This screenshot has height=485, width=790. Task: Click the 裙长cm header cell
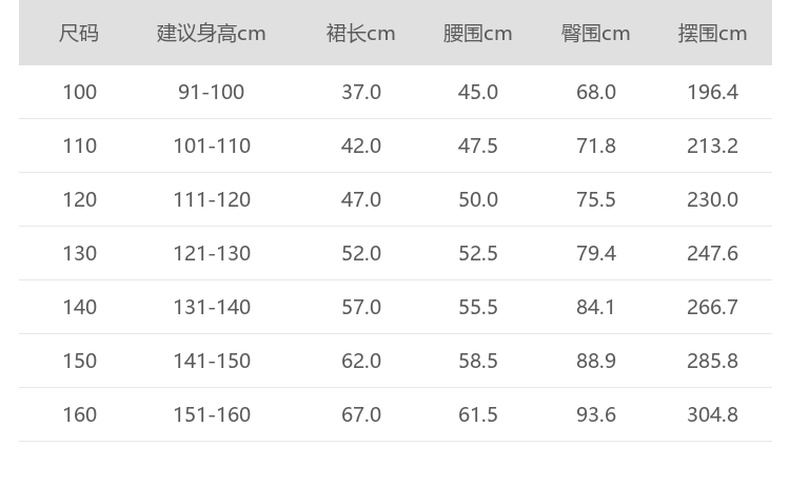click(x=361, y=33)
